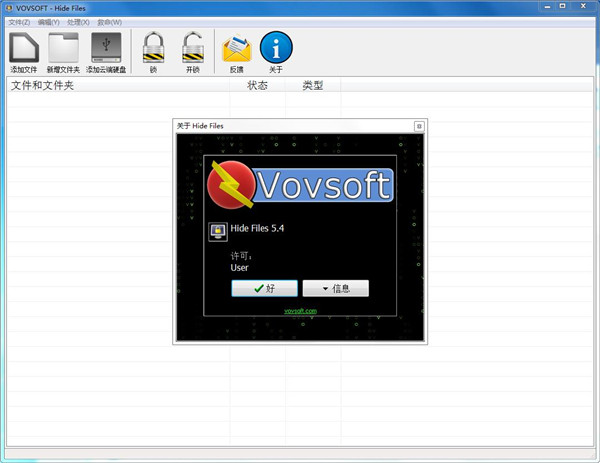
Task: Maximize the VOVSOFT Hide Files window
Action: (x=562, y=7)
